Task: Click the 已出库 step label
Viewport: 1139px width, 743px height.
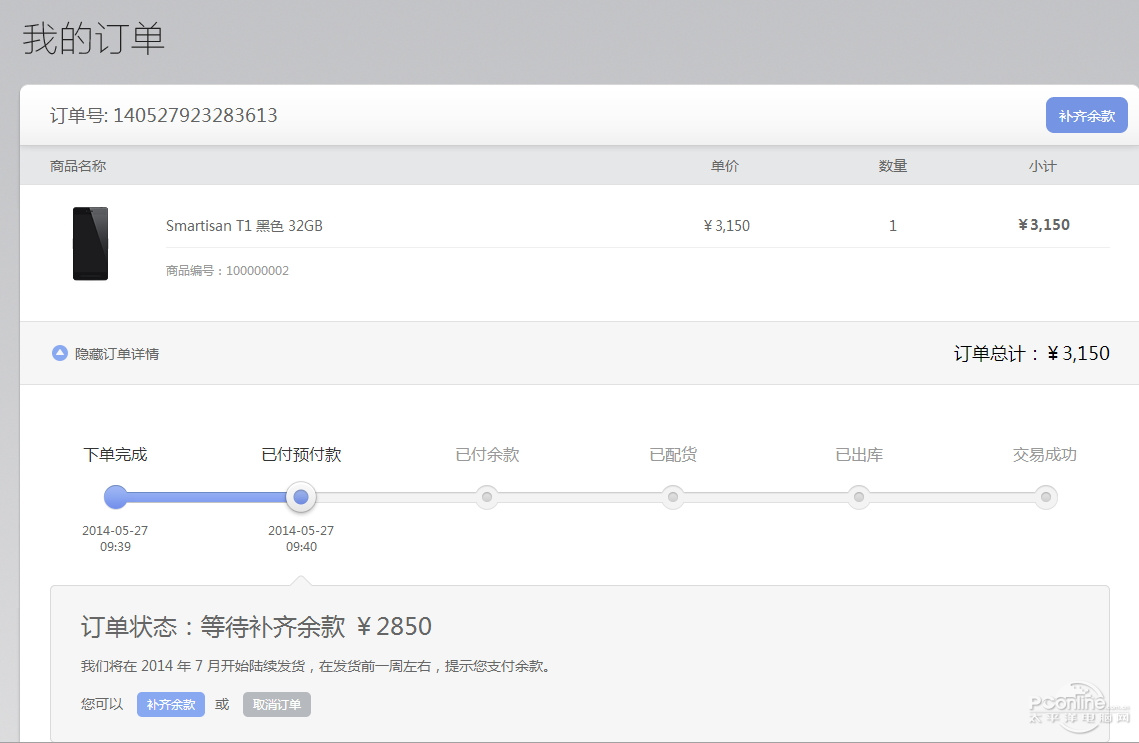Action: pos(859,455)
